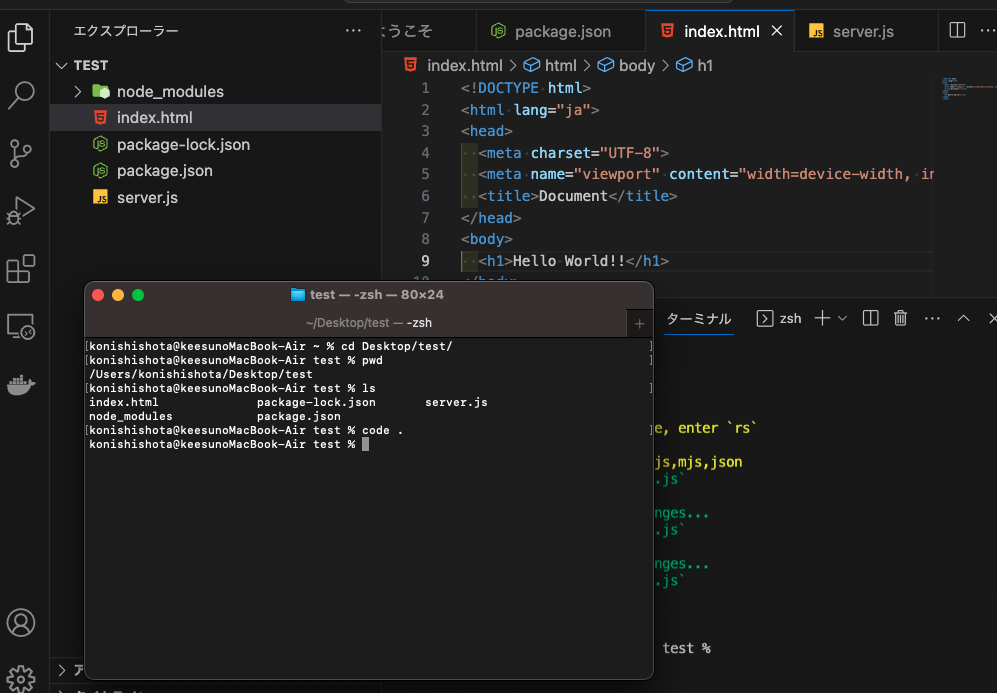Open the terminal launch profile dropdown
This screenshot has width=997, height=693.
click(842, 318)
